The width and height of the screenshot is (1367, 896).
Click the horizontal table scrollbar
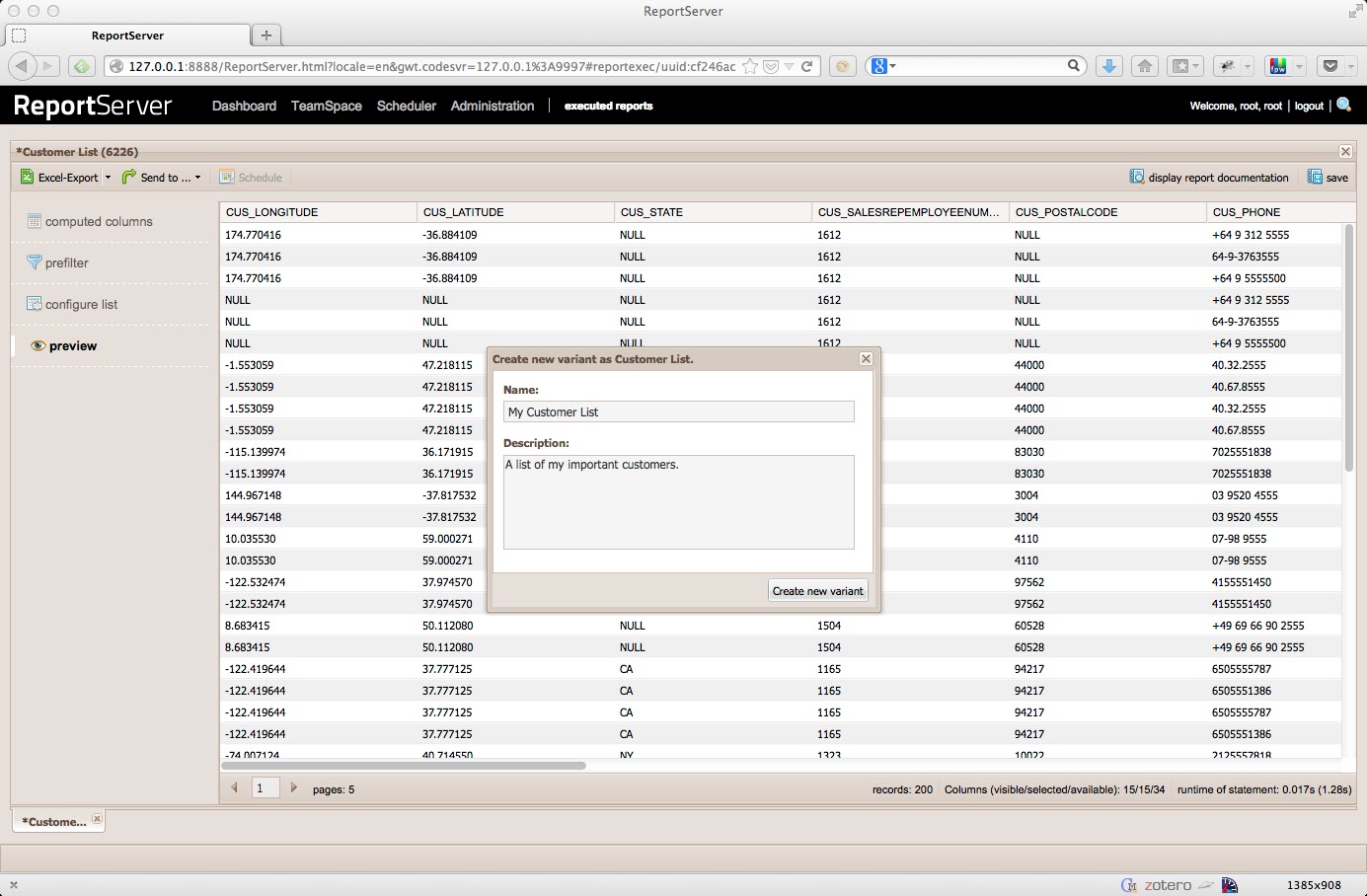(x=404, y=765)
